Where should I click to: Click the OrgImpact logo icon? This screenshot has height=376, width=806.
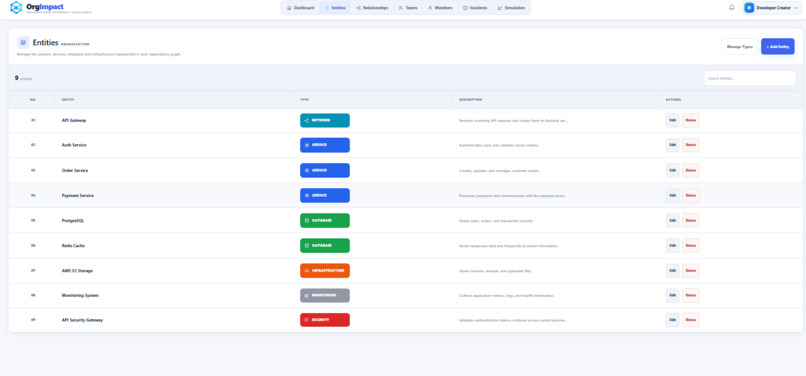pyautogui.click(x=16, y=8)
